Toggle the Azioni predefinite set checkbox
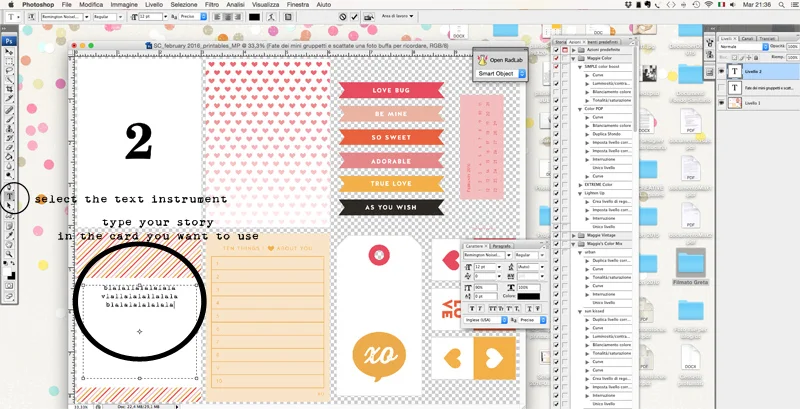 coord(556,50)
